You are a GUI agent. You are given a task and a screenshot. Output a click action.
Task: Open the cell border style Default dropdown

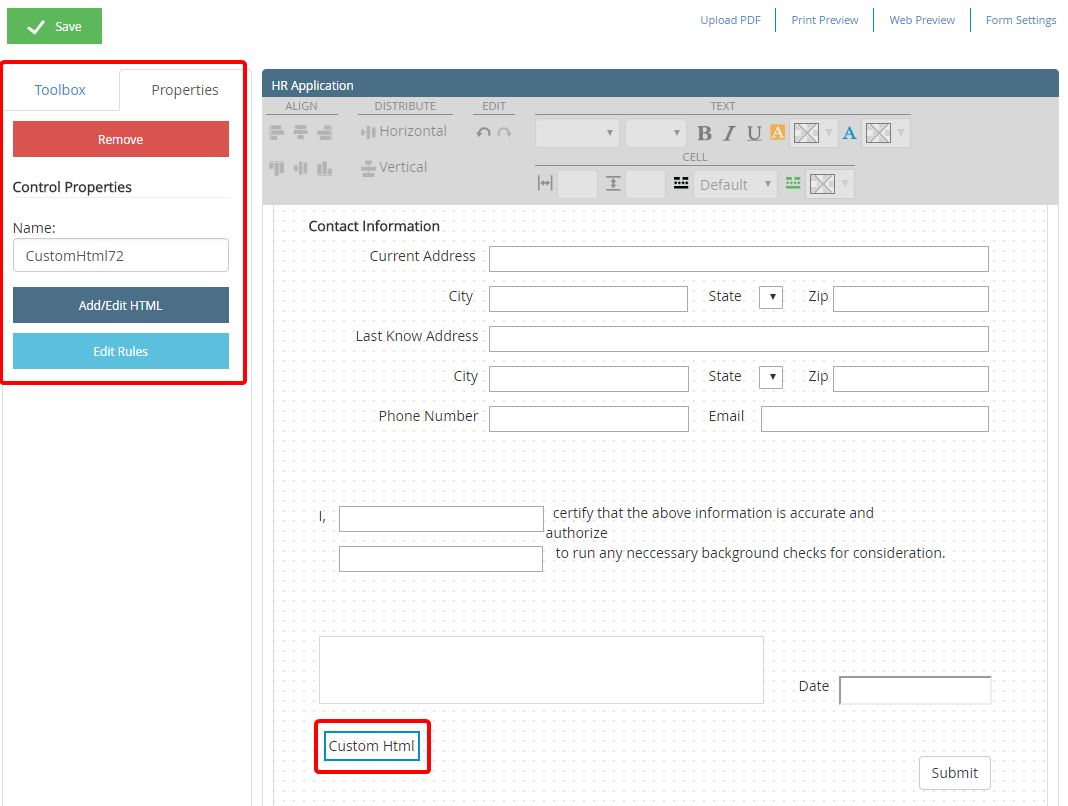pos(736,184)
